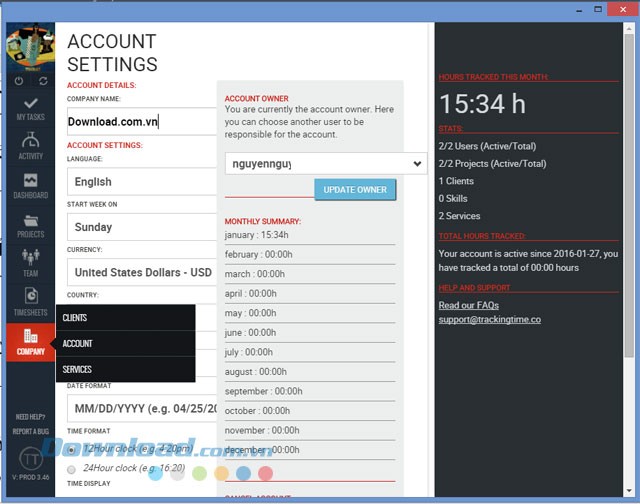Screen dimensions: 640x504
Task: Click the Company building icon
Action: click(x=30, y=340)
